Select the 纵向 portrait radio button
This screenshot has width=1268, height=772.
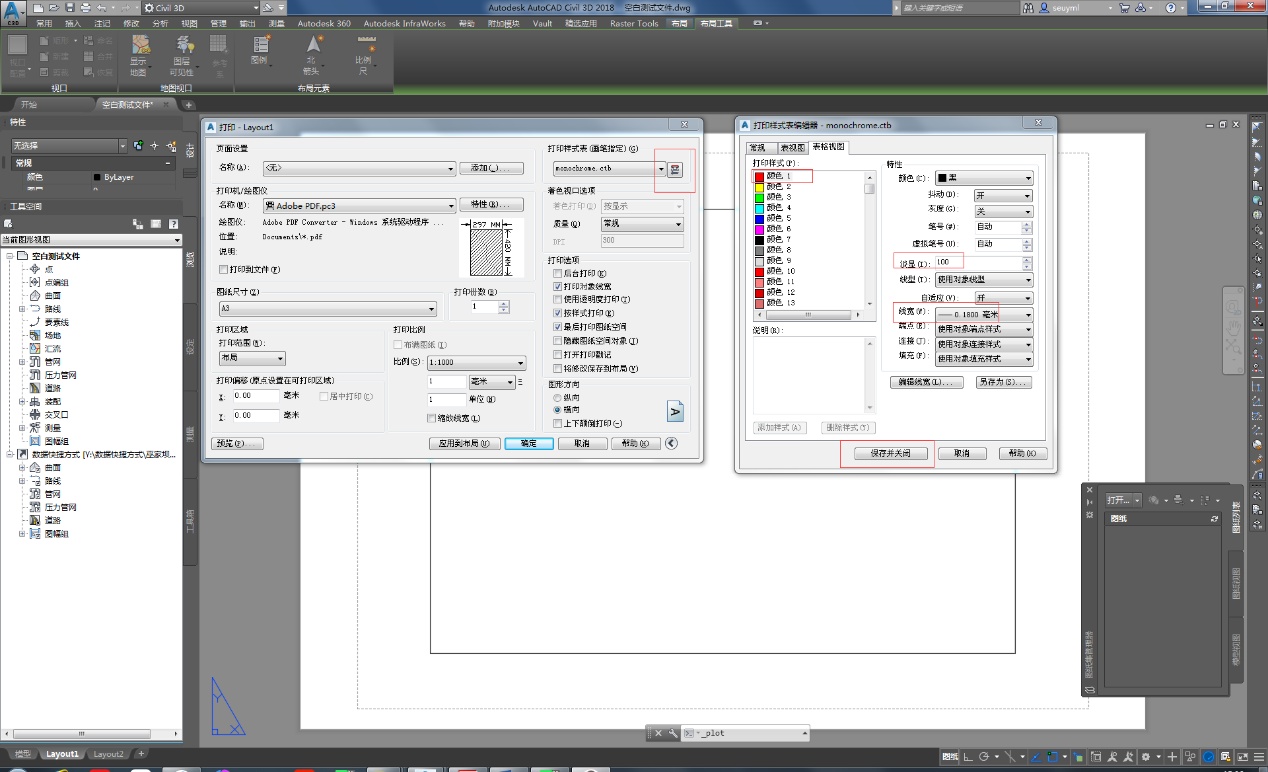click(x=557, y=397)
